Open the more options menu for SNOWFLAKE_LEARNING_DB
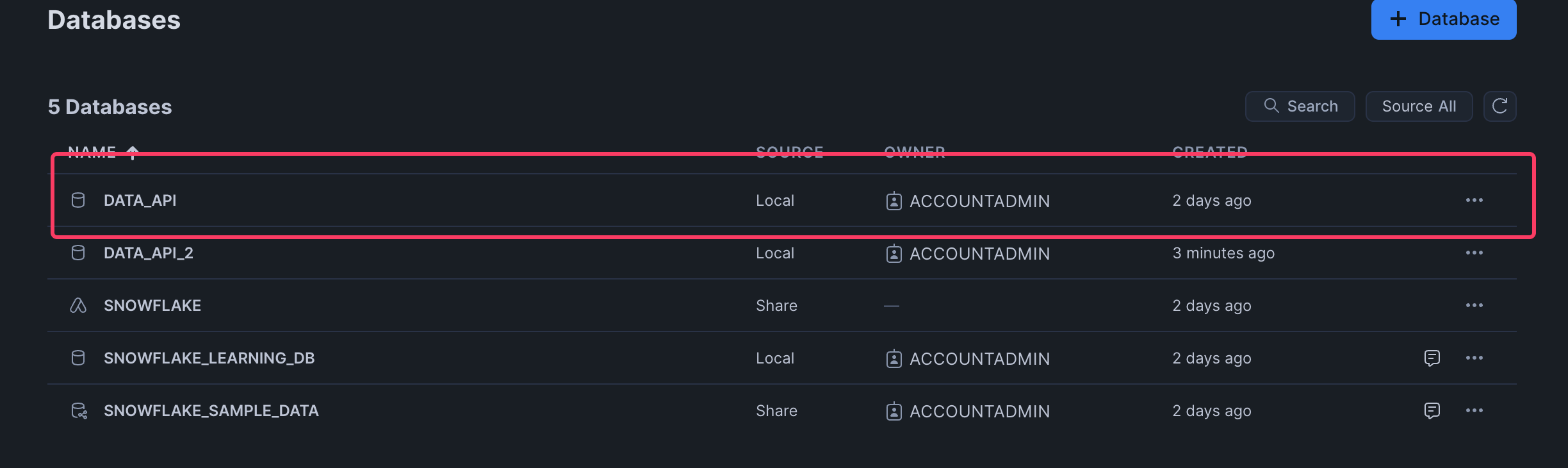 pyautogui.click(x=1474, y=358)
